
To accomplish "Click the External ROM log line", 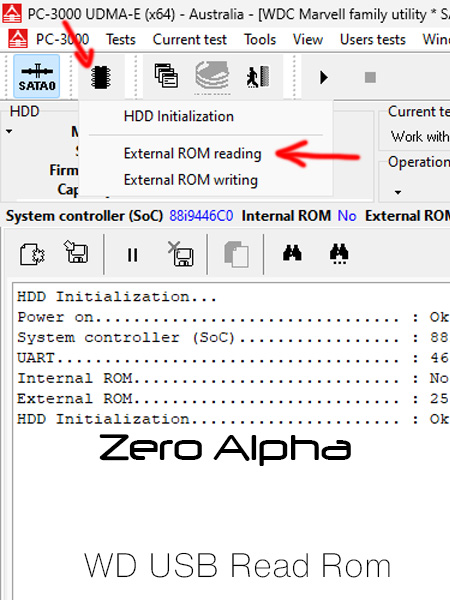I will coord(233,398).
